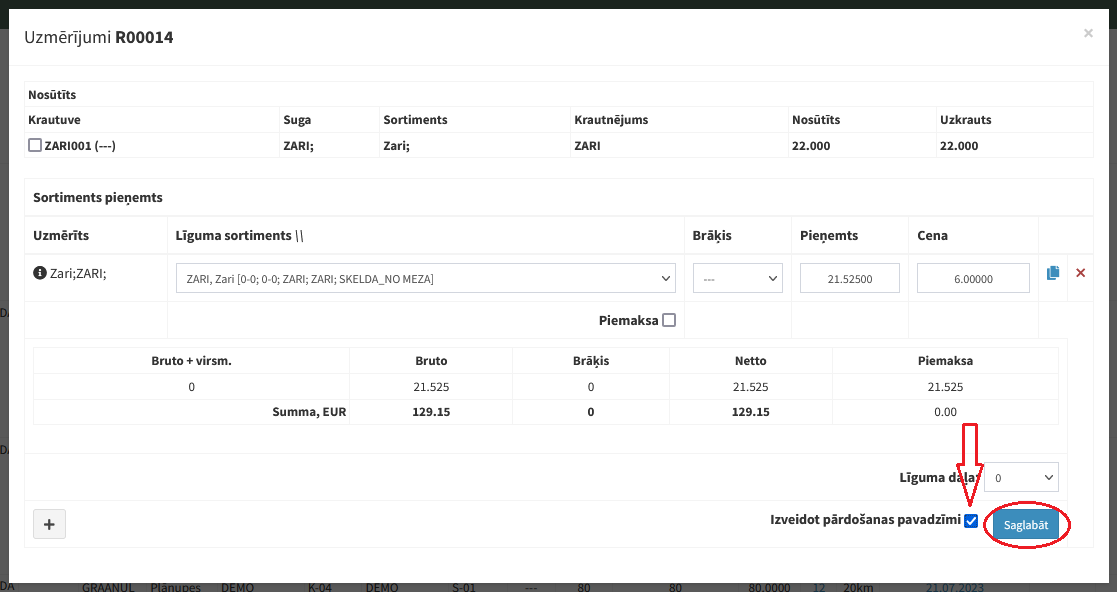Uncheck Izveidot pārdošanas pavadzīmi checkbox
Image resolution: width=1117 pixels, height=592 pixels.
971,520
